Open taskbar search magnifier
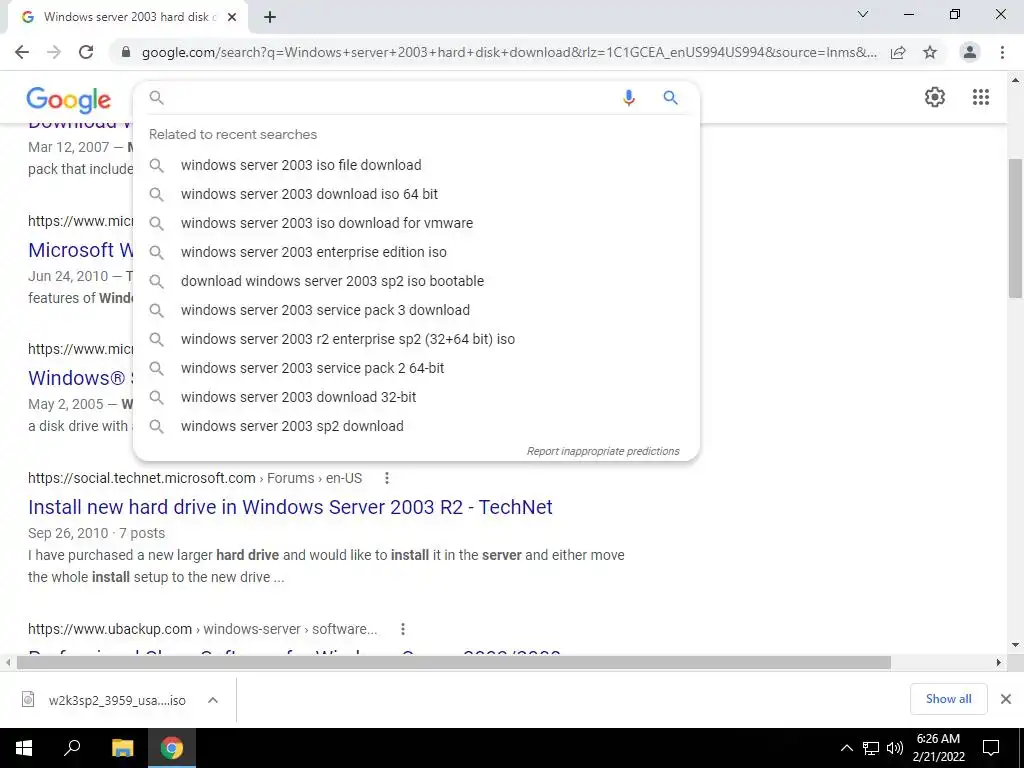Screen dimensions: 1024x768 tap(72, 748)
